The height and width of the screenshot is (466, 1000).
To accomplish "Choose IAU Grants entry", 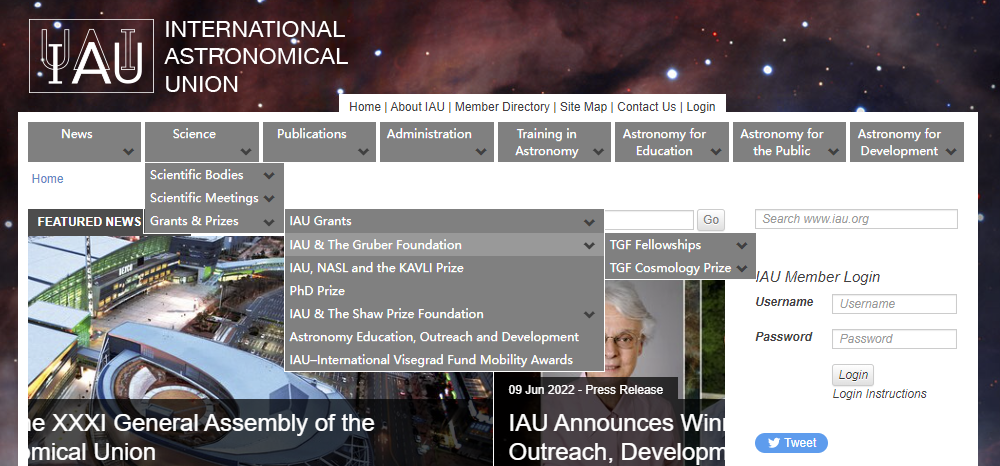I will 444,221.
